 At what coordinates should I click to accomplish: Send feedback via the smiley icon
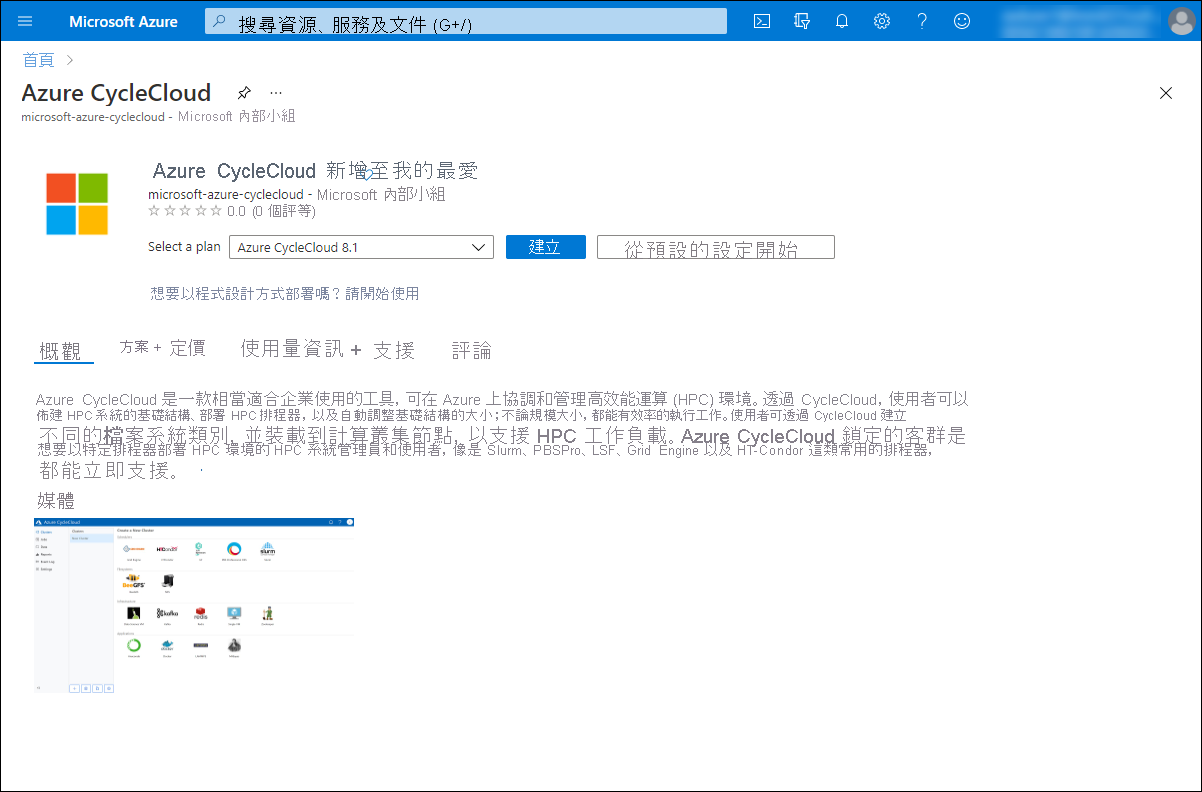click(x=961, y=20)
